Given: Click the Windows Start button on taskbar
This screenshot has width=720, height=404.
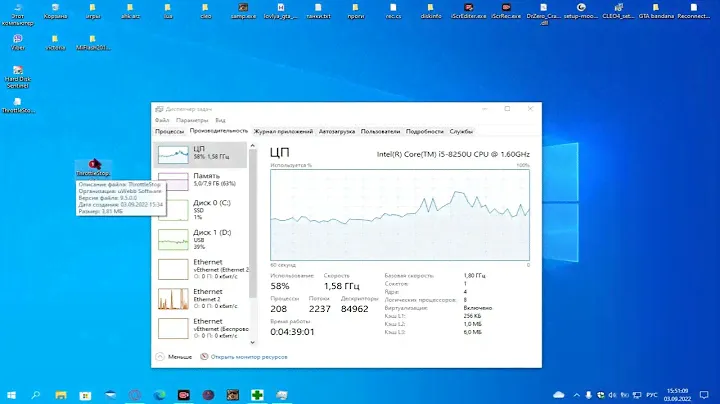Looking at the screenshot, I should tap(11, 394).
